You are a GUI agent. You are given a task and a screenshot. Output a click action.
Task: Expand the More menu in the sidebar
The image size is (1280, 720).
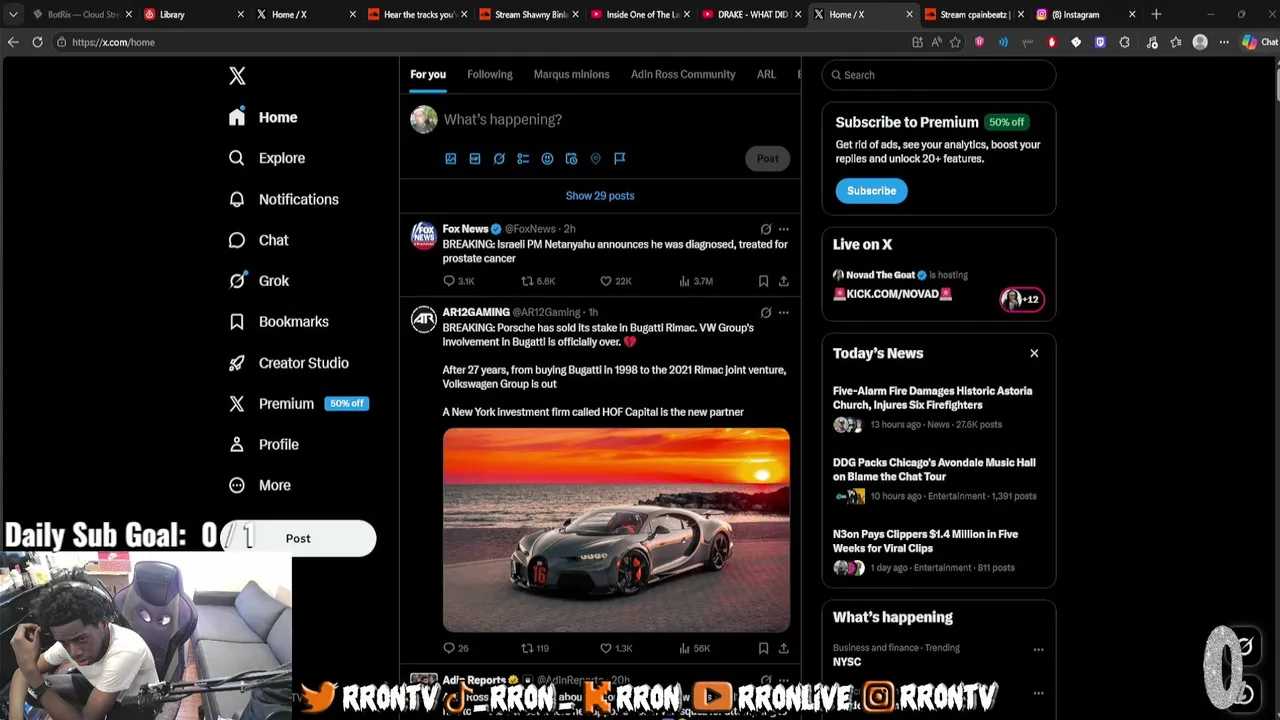click(260, 485)
